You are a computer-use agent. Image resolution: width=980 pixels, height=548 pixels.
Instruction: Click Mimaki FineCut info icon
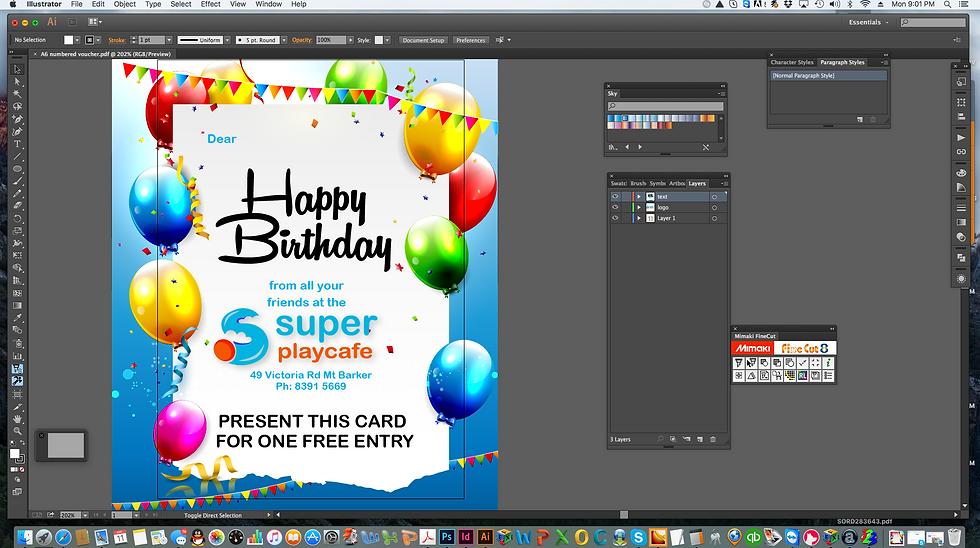coord(828,362)
